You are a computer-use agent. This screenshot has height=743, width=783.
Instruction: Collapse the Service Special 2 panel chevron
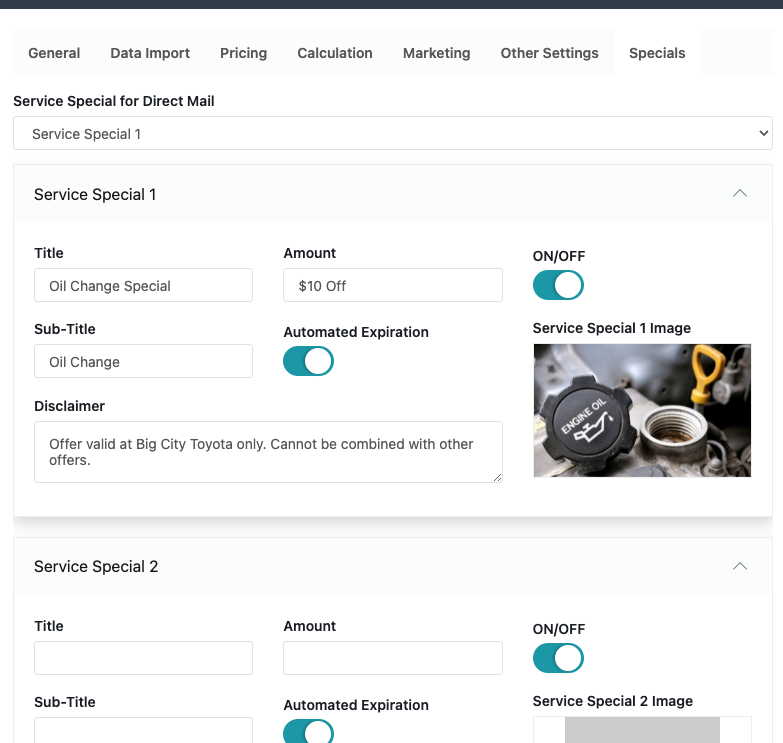click(739, 566)
